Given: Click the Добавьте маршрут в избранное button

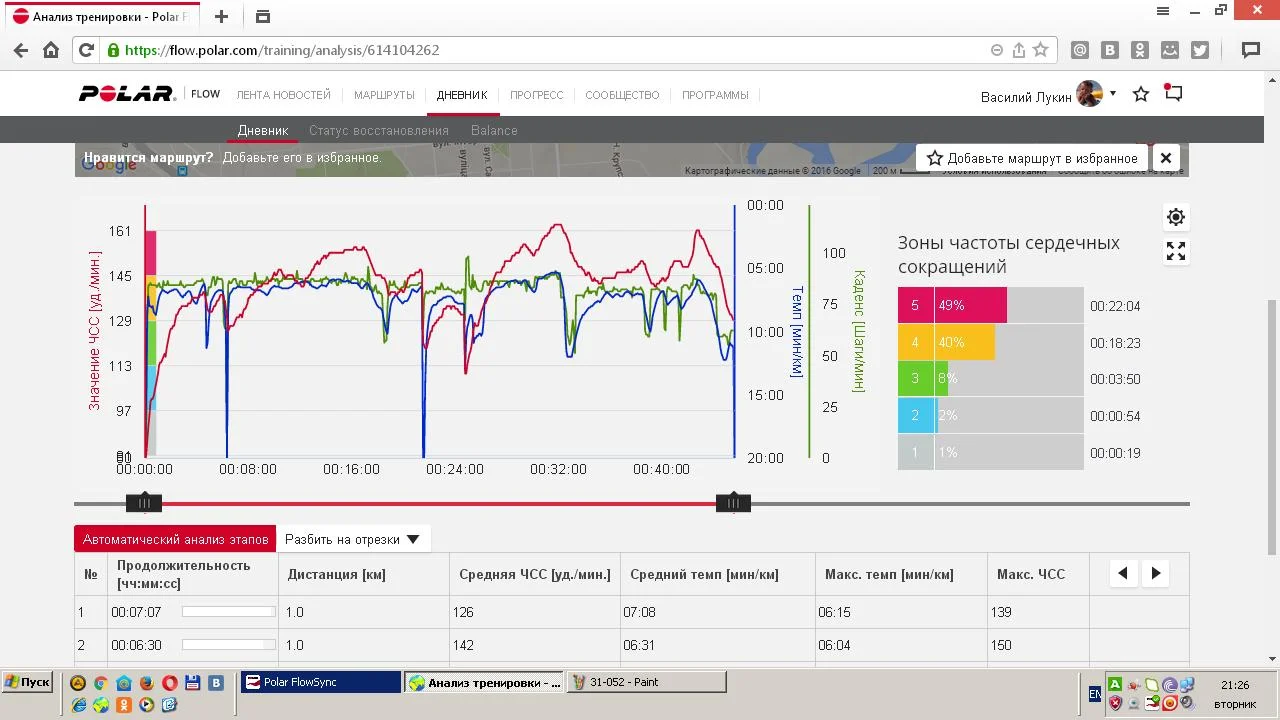Looking at the screenshot, I should (1031, 158).
